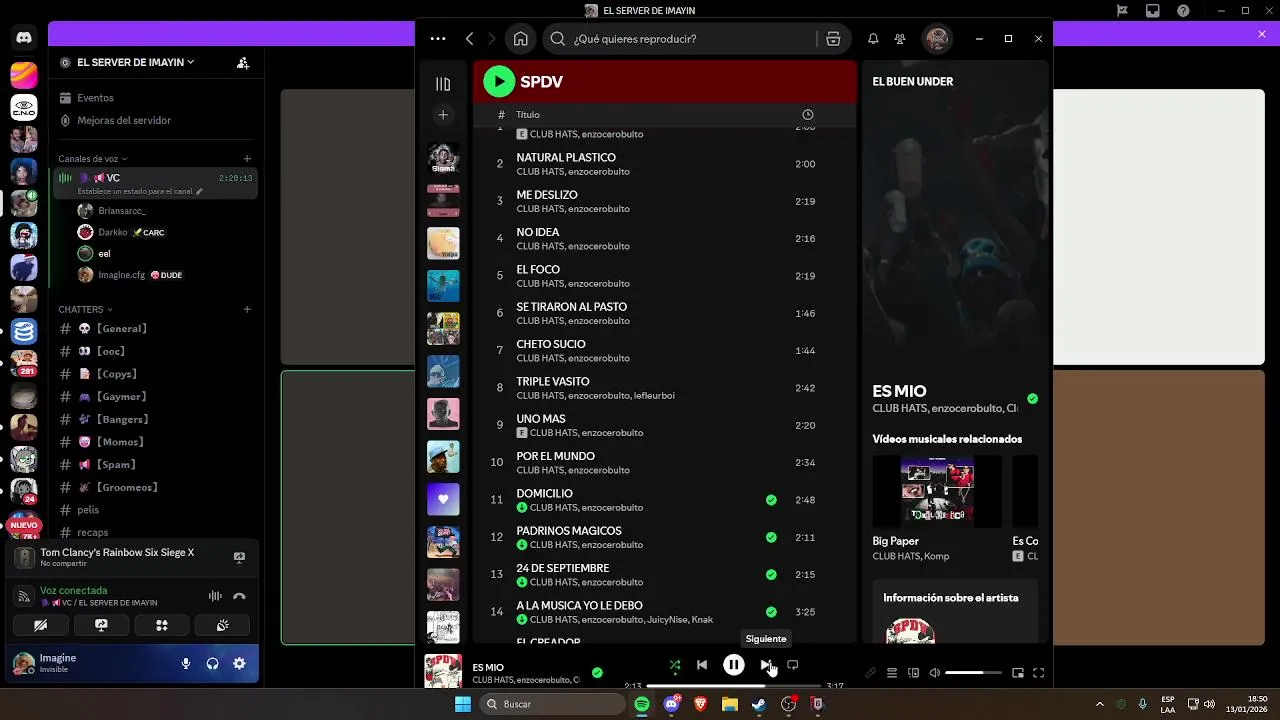Viewport: 1280px width, 720px height.
Task: Toggle saved checkmark on 24 DE SEPTIEMBRE row
Action: [771, 575]
